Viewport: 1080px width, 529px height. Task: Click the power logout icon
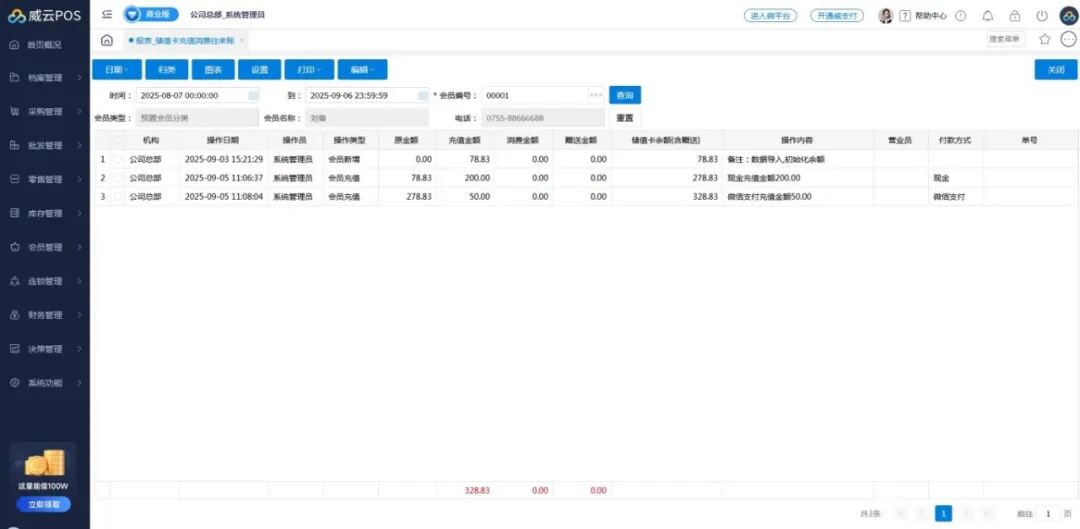pyautogui.click(x=1042, y=16)
